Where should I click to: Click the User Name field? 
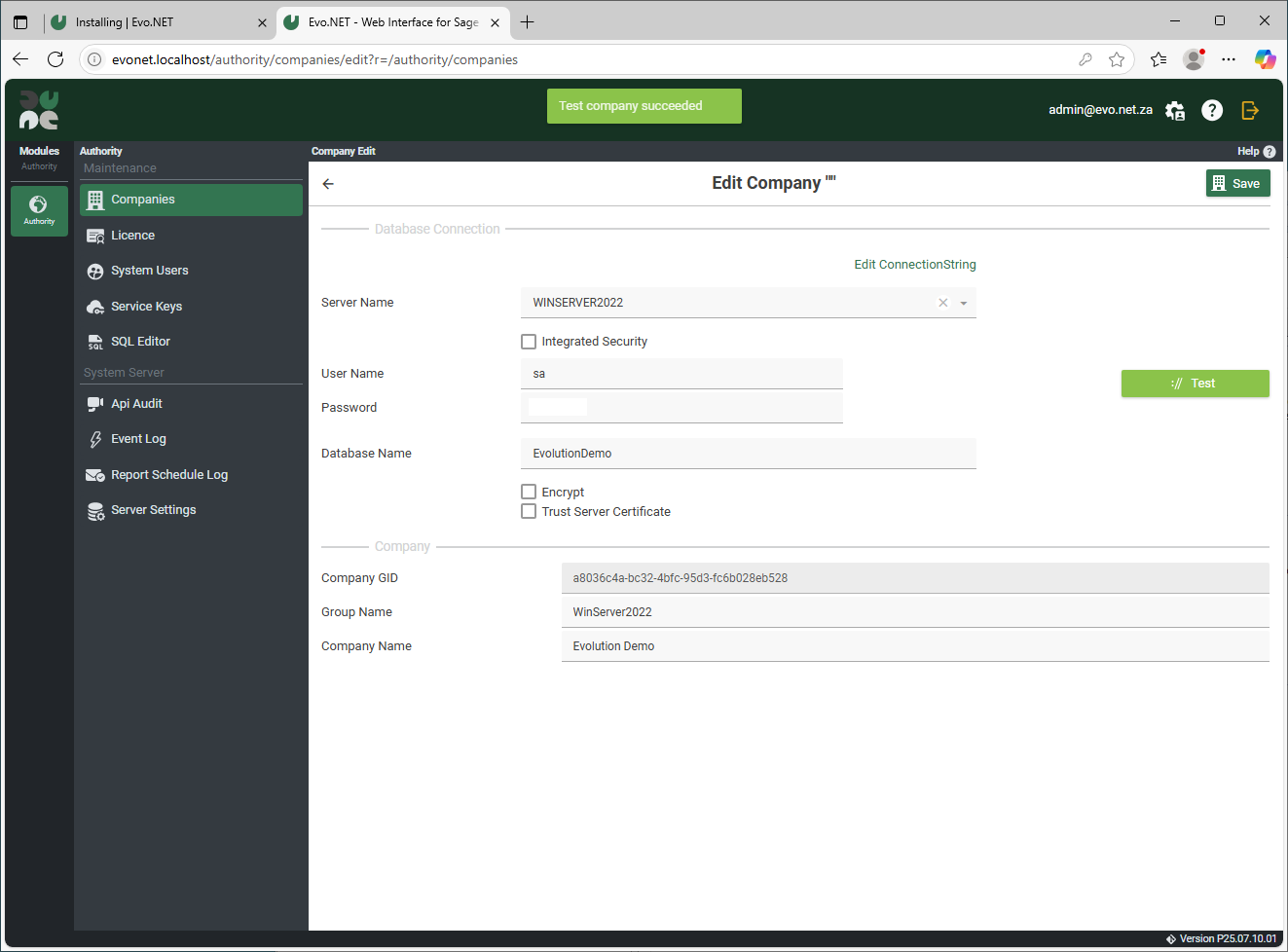pyautogui.click(x=681, y=374)
